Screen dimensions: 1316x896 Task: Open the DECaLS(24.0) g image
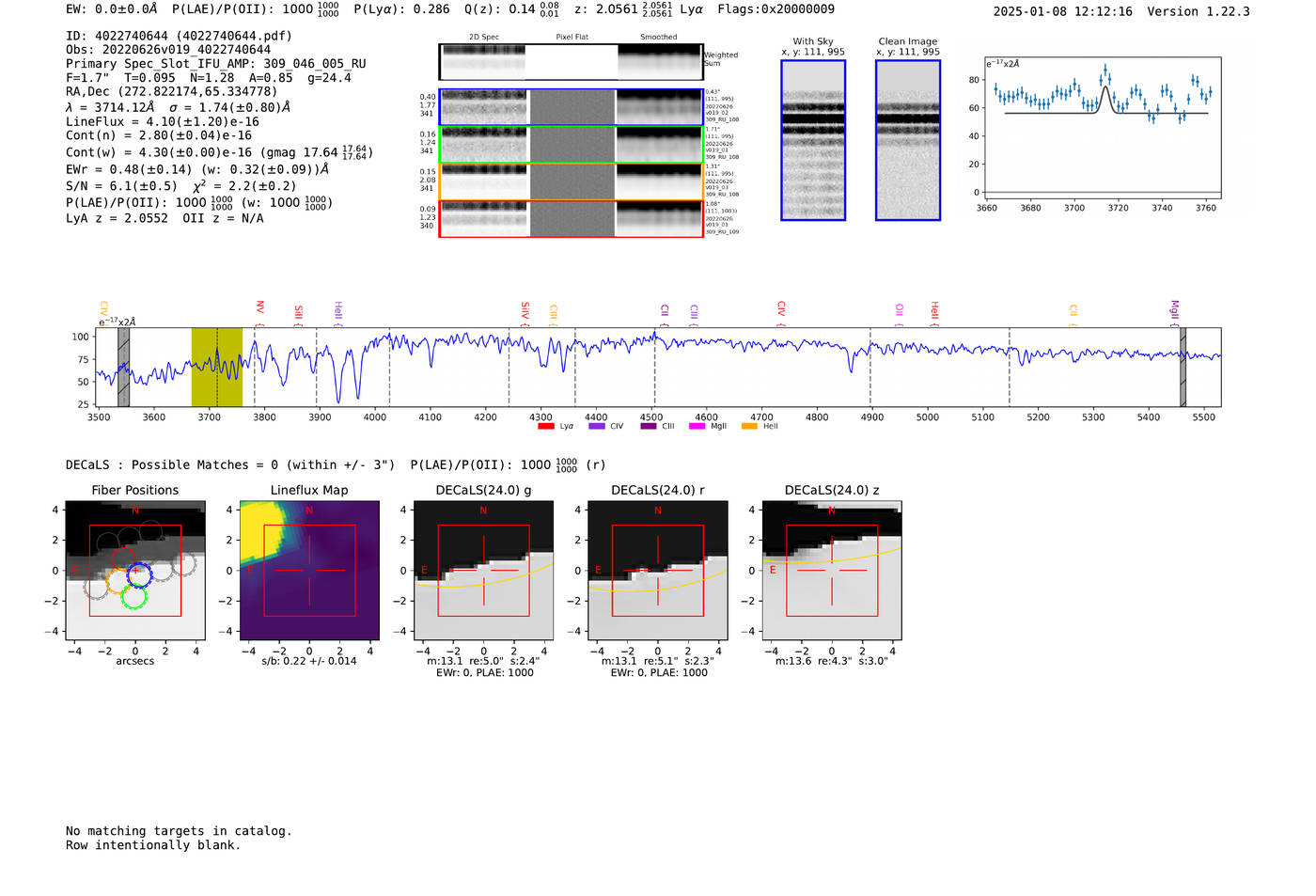[x=483, y=571]
